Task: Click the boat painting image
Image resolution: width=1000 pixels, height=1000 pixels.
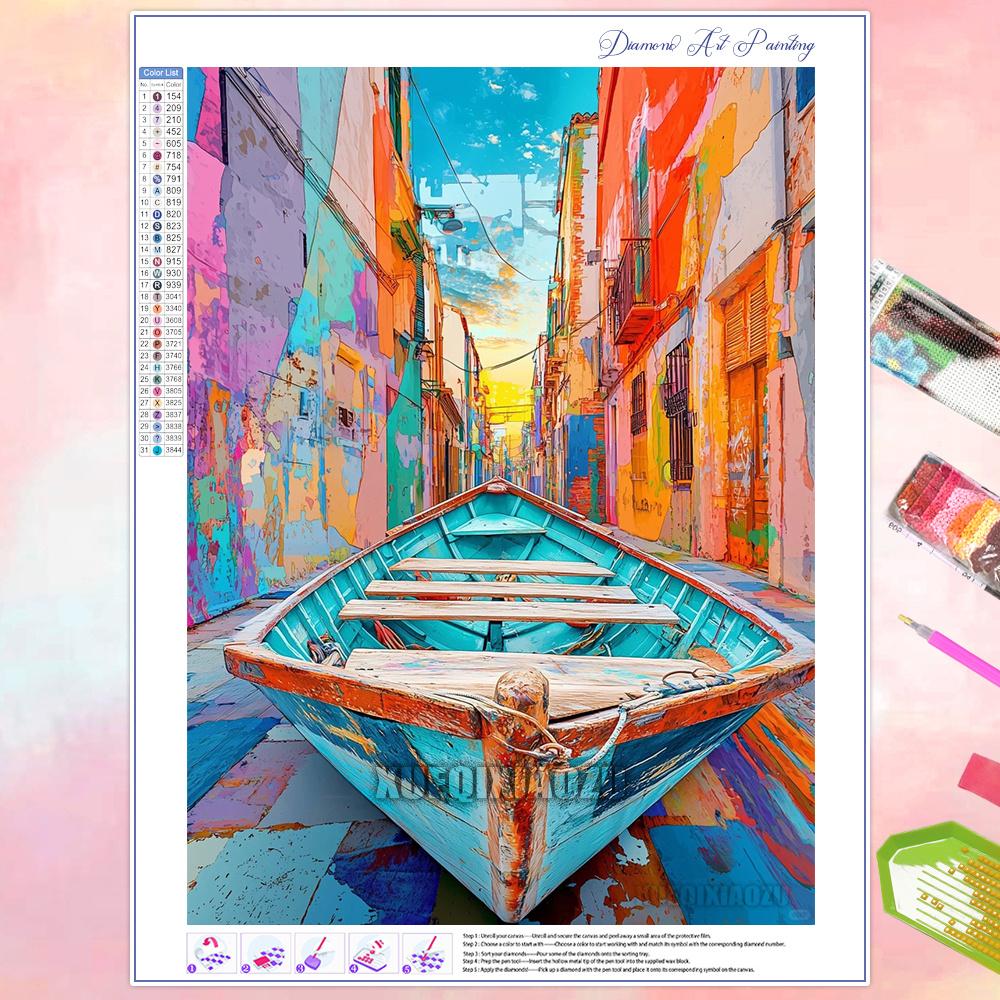Action: 501,496
